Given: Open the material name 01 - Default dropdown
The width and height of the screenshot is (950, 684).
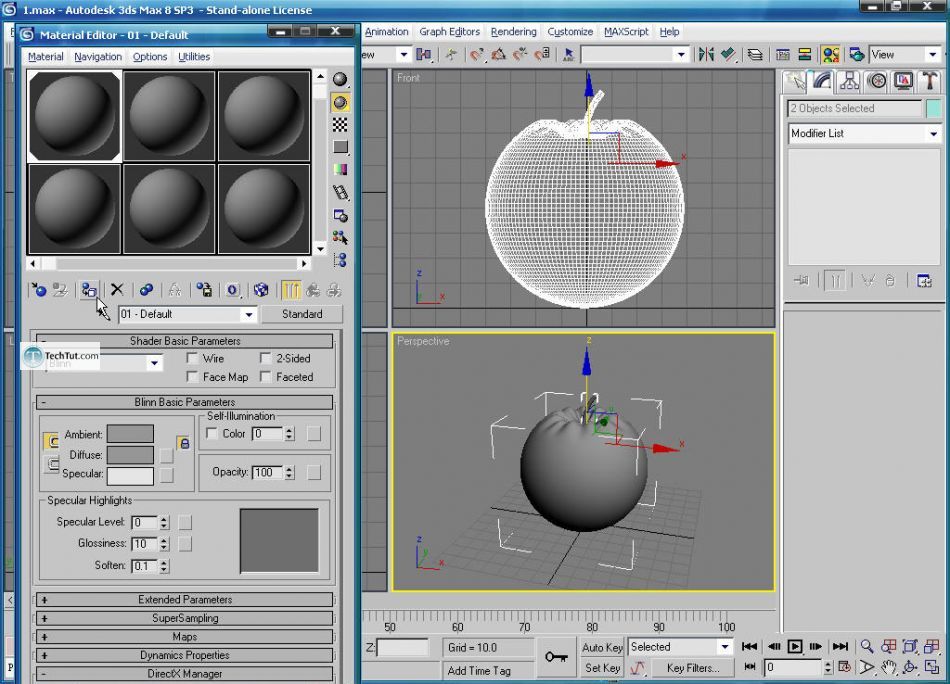Looking at the screenshot, I should point(248,314).
